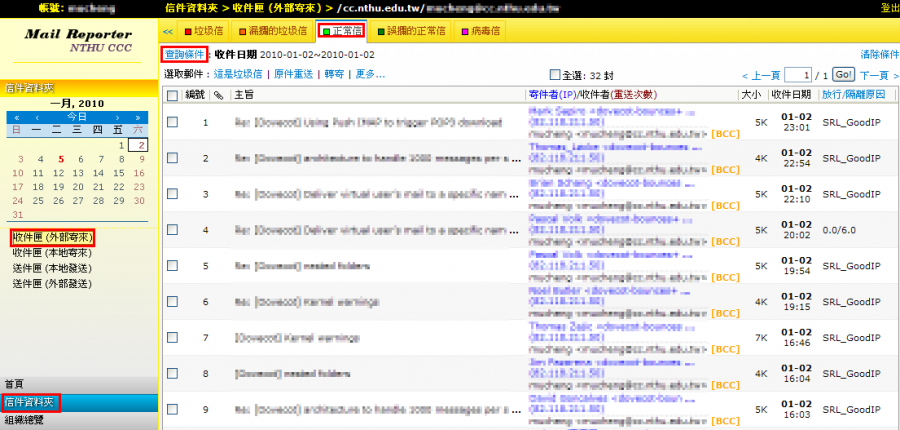900x430 pixels.
Task: Open the 誤攔的正常信 tab
Action: (x=411, y=31)
